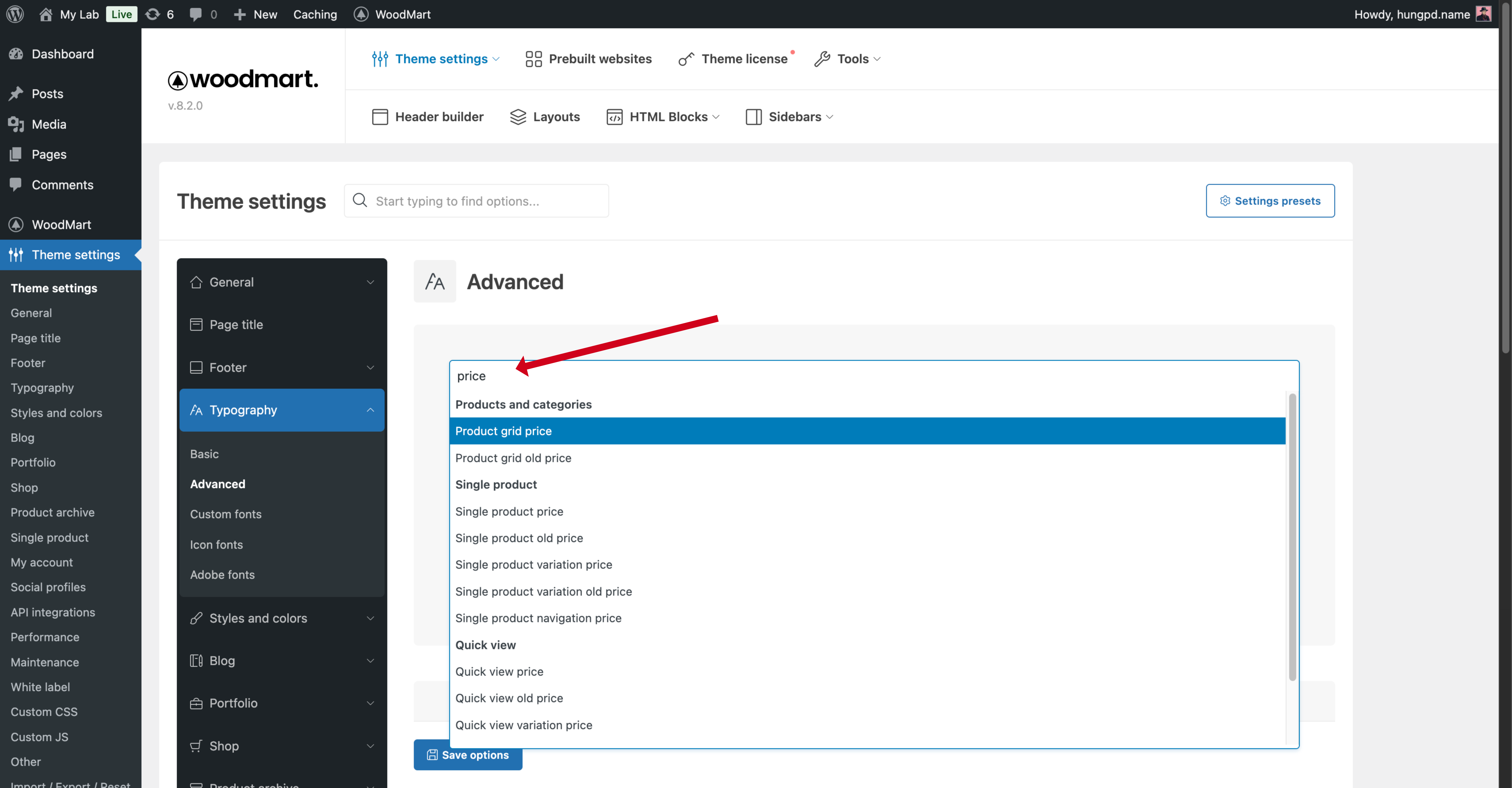Image resolution: width=1512 pixels, height=788 pixels.
Task: Click the Prebuilt websites grid icon
Action: 534,59
